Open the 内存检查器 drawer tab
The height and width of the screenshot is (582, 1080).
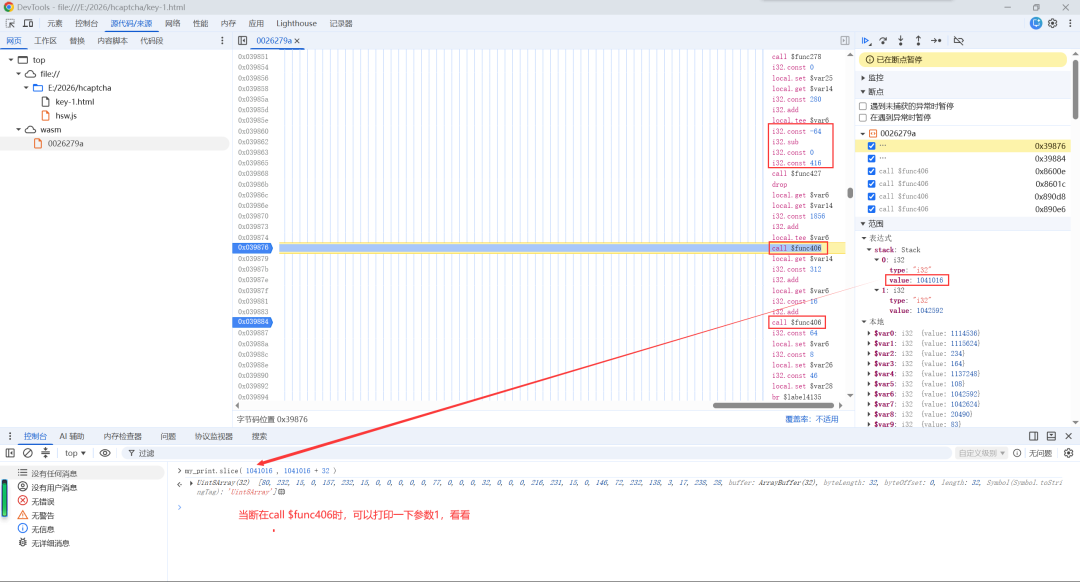coord(123,436)
